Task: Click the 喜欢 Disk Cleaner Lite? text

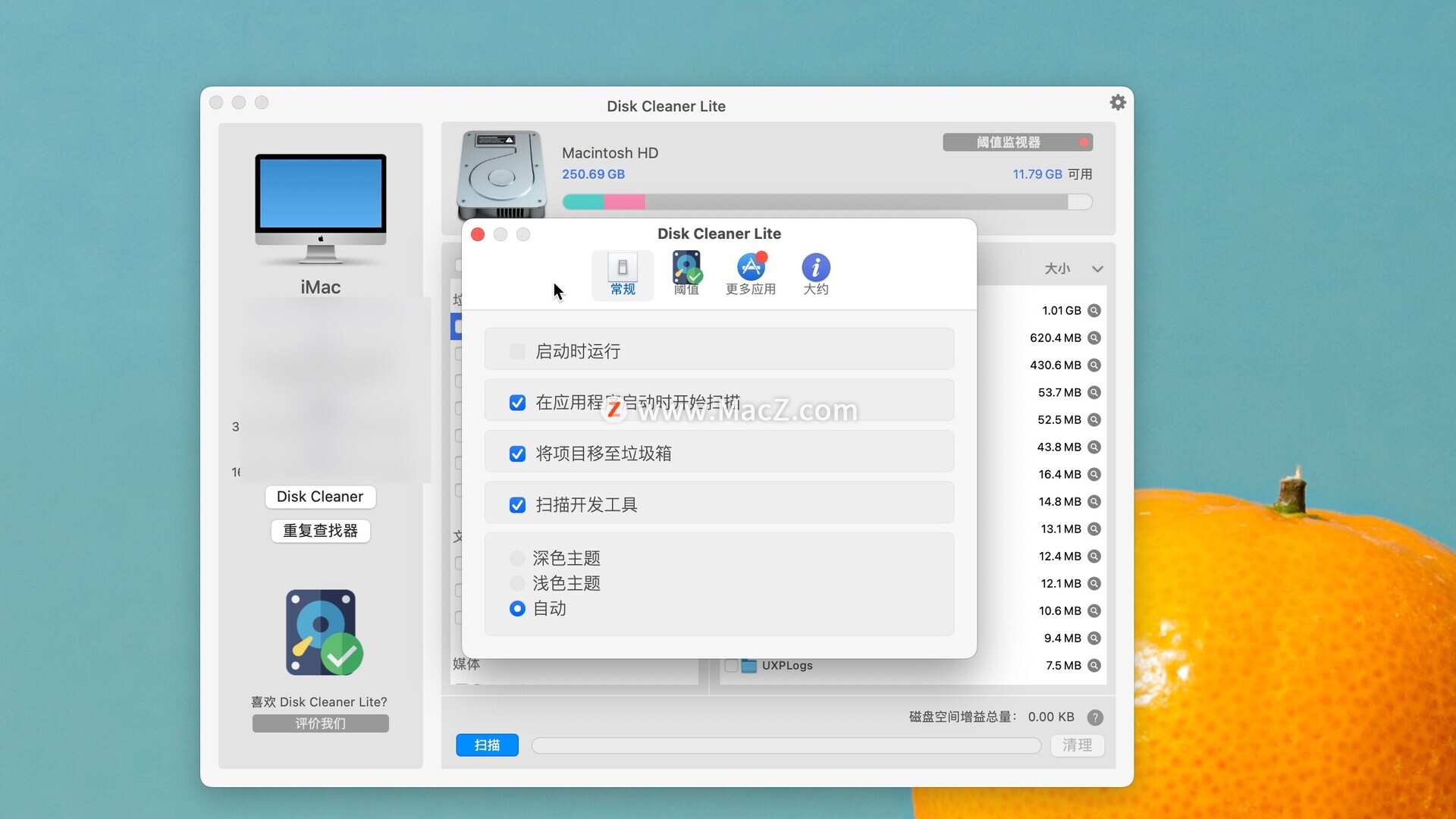Action: click(x=319, y=702)
